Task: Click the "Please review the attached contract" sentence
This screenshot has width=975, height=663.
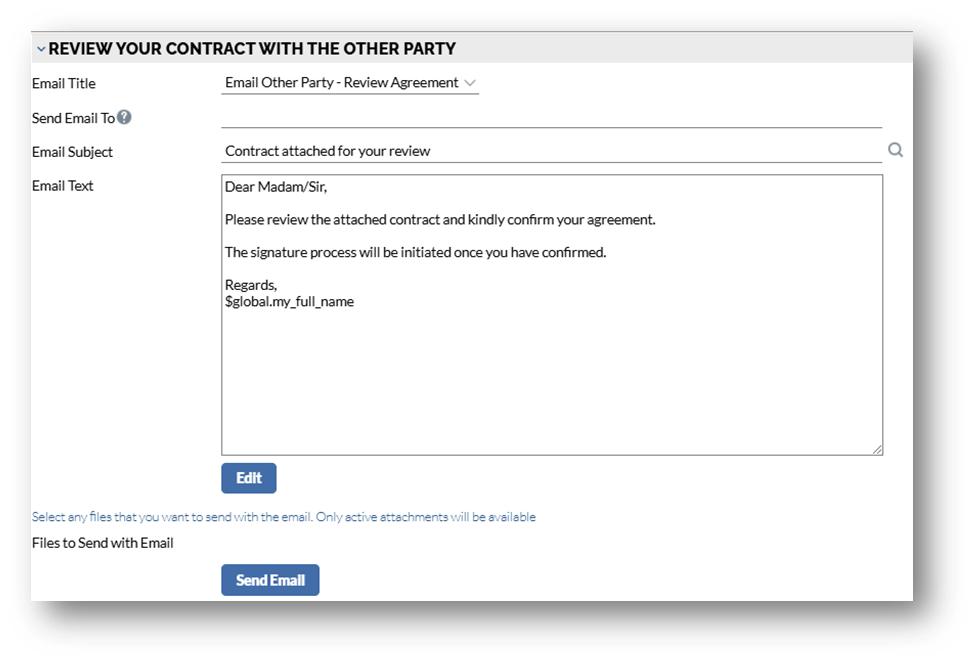Action: click(440, 219)
